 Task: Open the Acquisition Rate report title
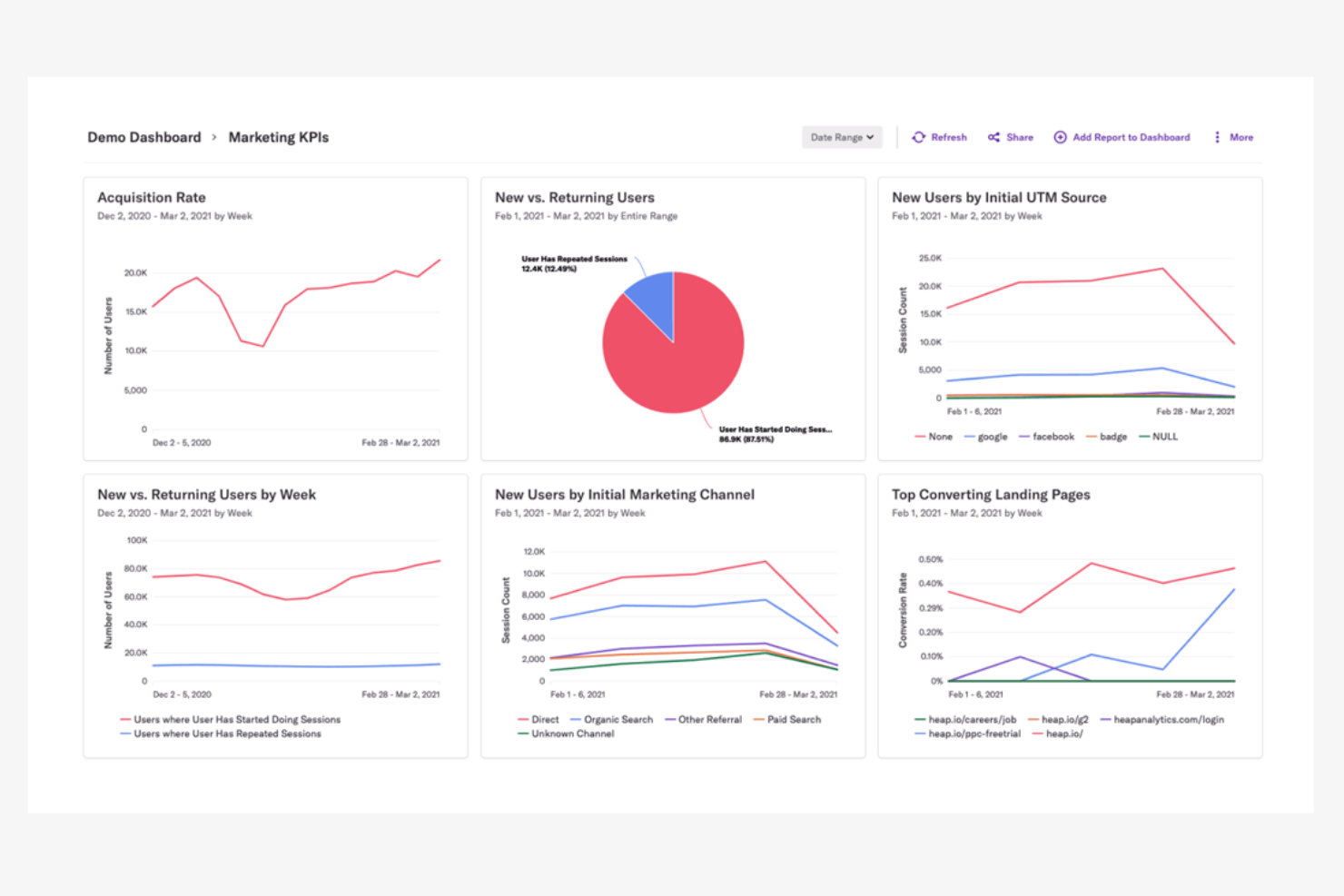tap(152, 197)
